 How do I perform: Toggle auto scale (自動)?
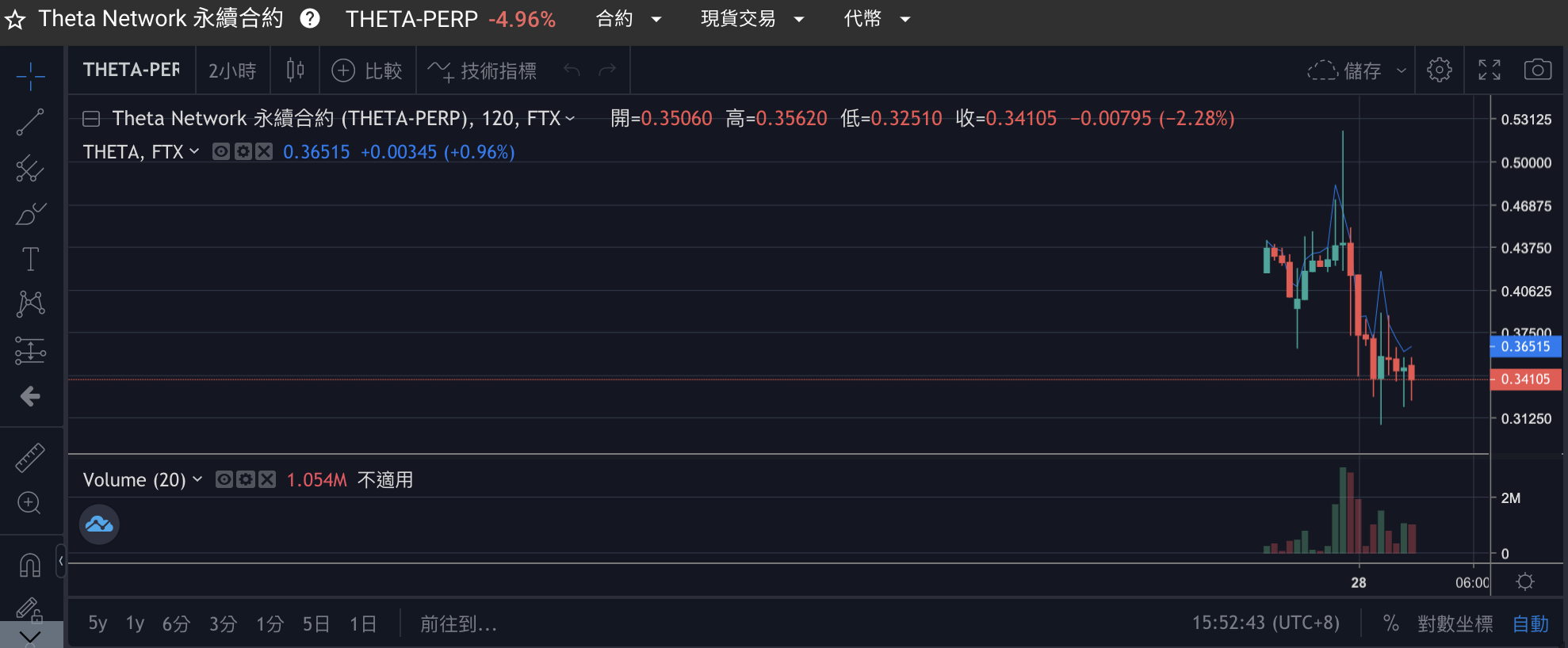point(1530,624)
